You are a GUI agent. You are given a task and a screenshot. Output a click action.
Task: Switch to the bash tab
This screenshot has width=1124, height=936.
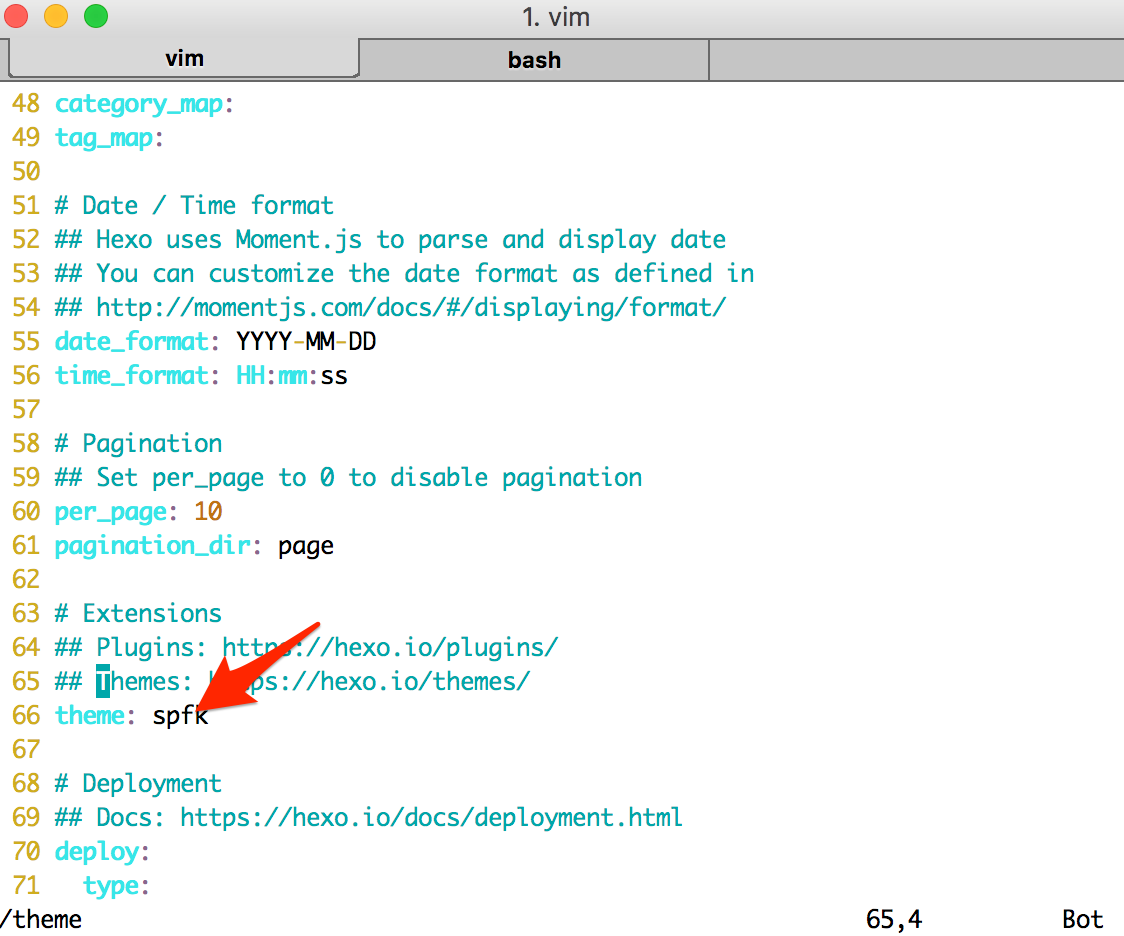(534, 60)
